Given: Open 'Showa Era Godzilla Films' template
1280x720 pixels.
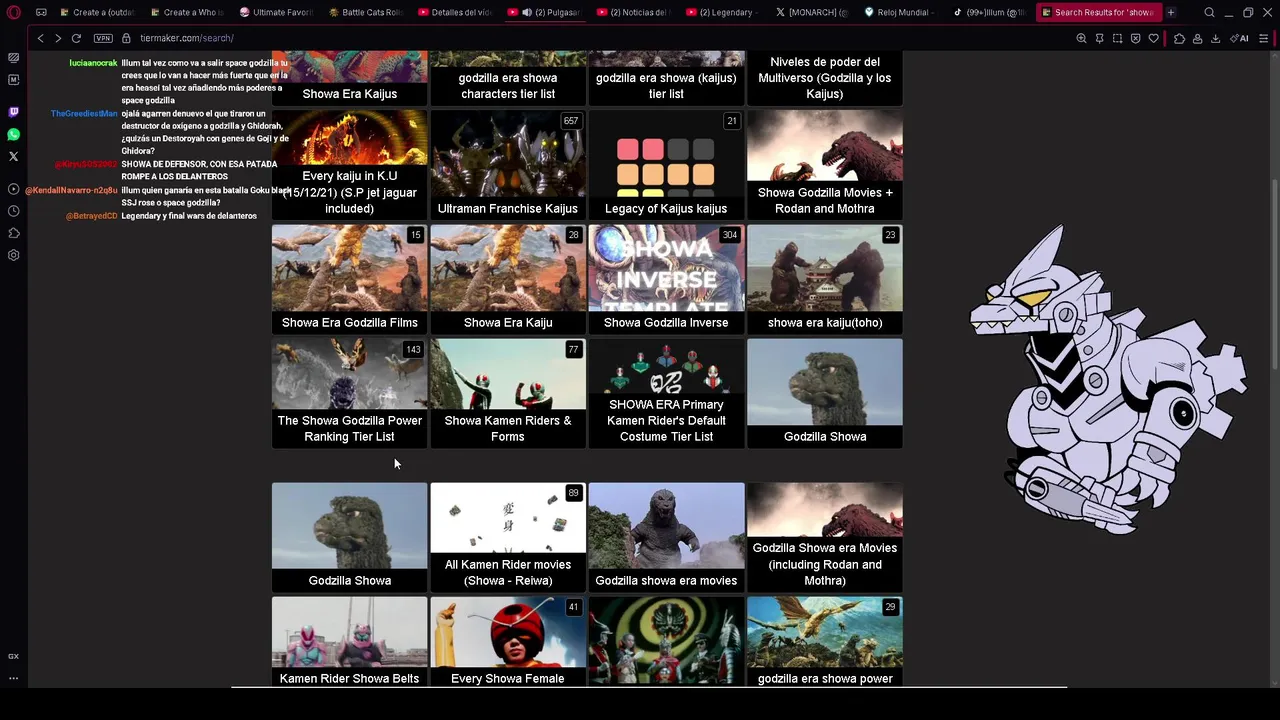Looking at the screenshot, I should click(x=349, y=279).
